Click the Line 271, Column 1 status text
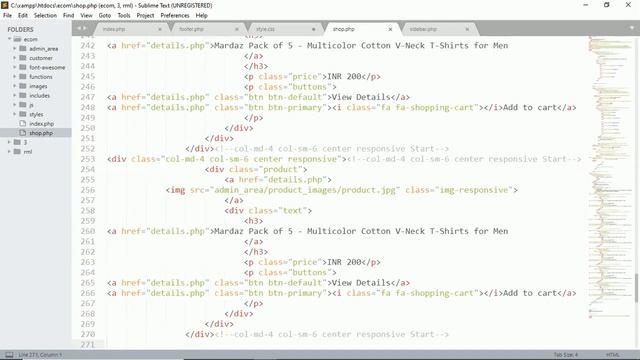This screenshot has height=360, width=640. [40, 355]
